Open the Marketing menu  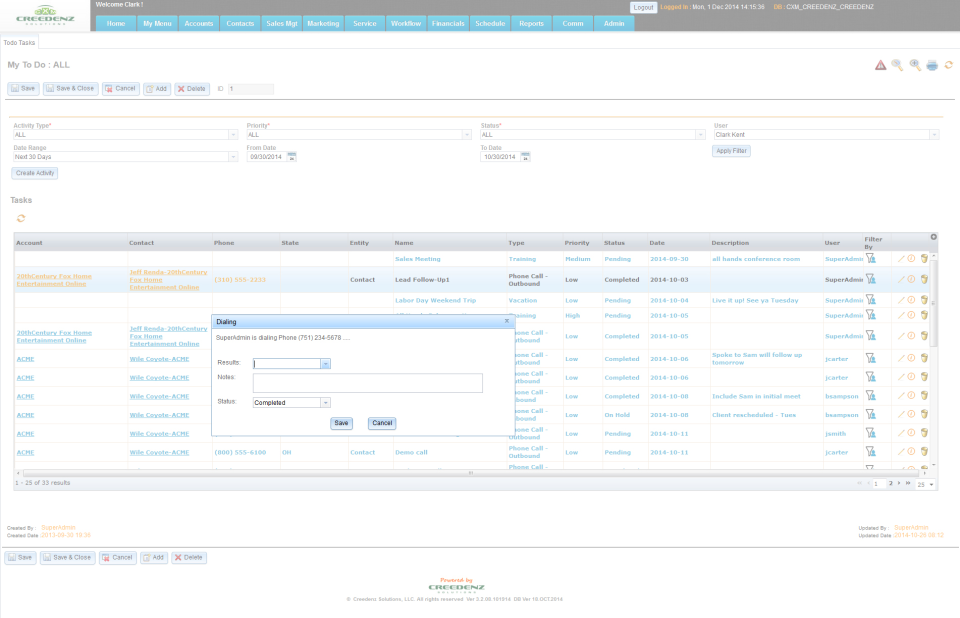pos(323,23)
